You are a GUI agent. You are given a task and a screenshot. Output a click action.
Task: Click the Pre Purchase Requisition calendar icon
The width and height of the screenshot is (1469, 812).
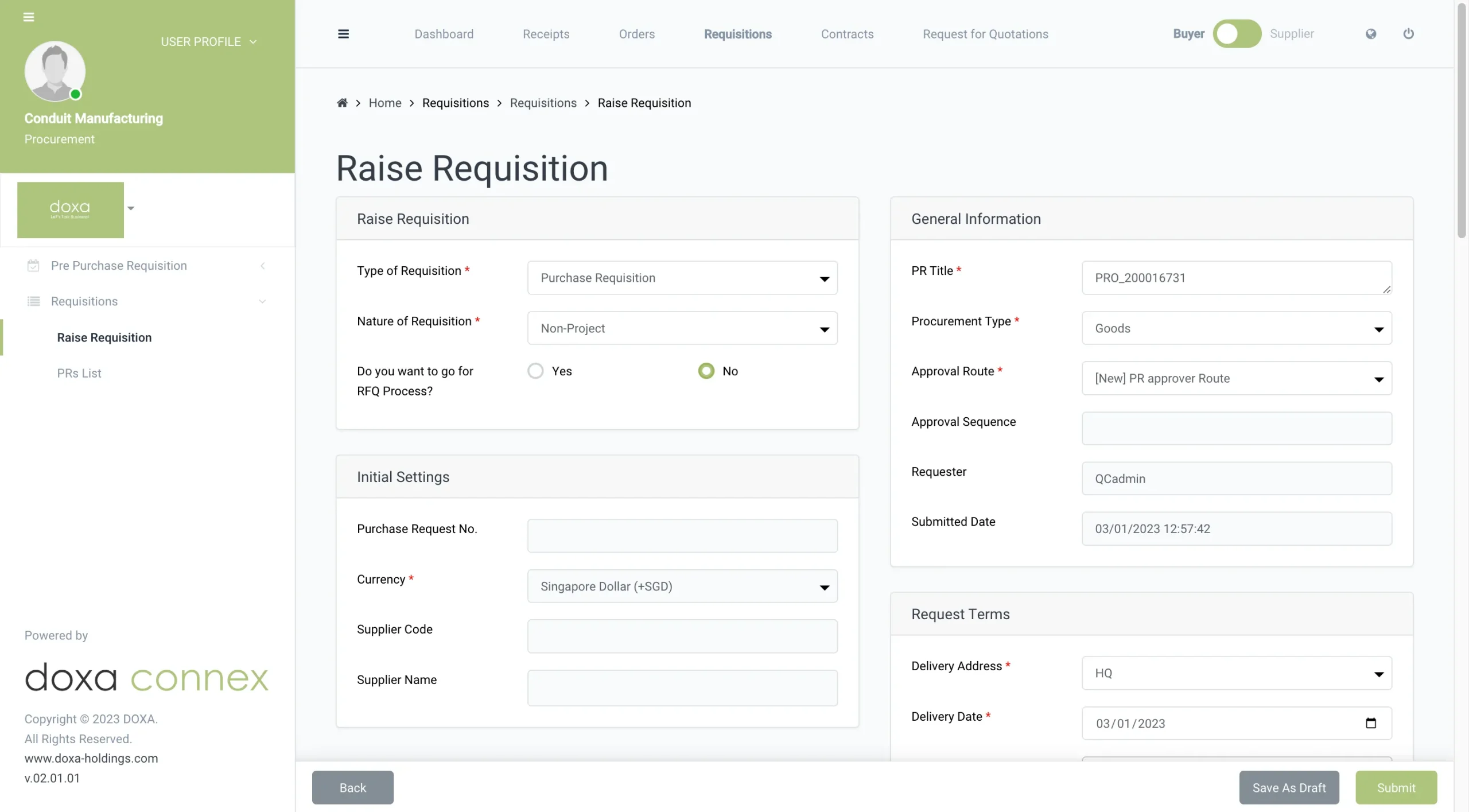click(x=33, y=265)
